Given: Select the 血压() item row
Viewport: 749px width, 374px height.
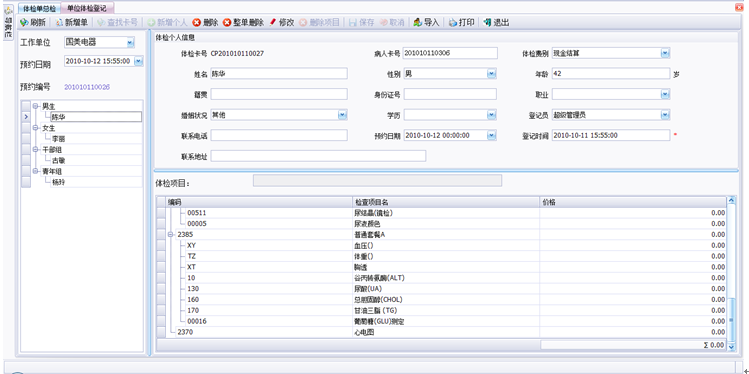Looking at the screenshot, I should 442,246.
